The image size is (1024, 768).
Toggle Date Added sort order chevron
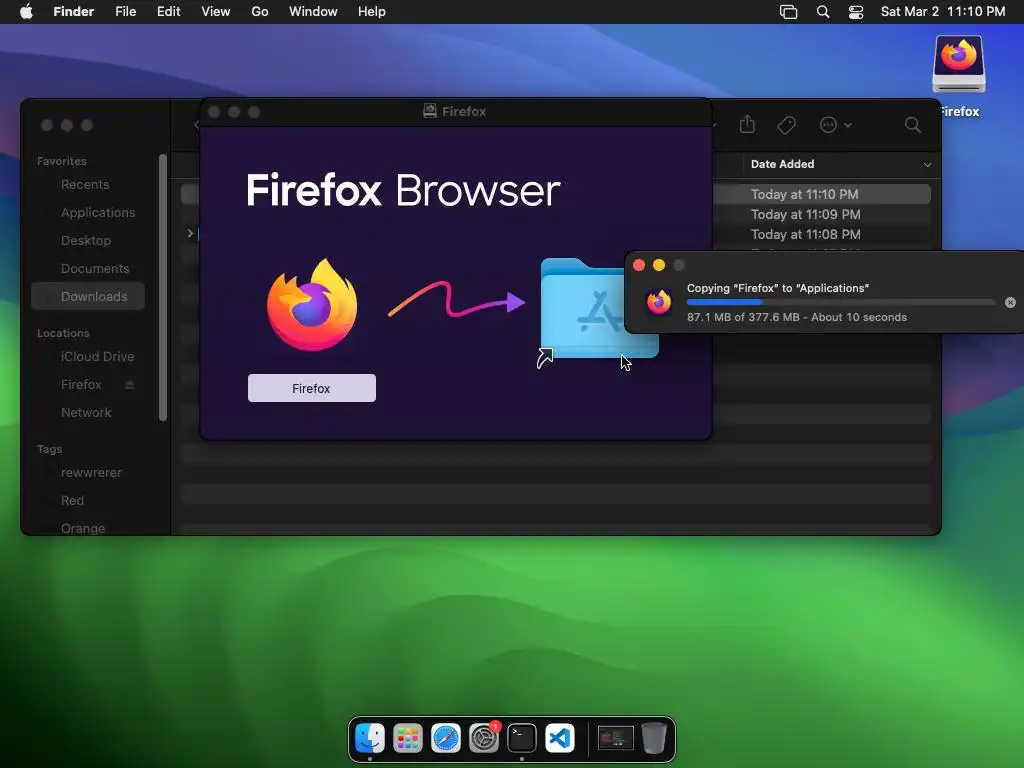(927, 165)
